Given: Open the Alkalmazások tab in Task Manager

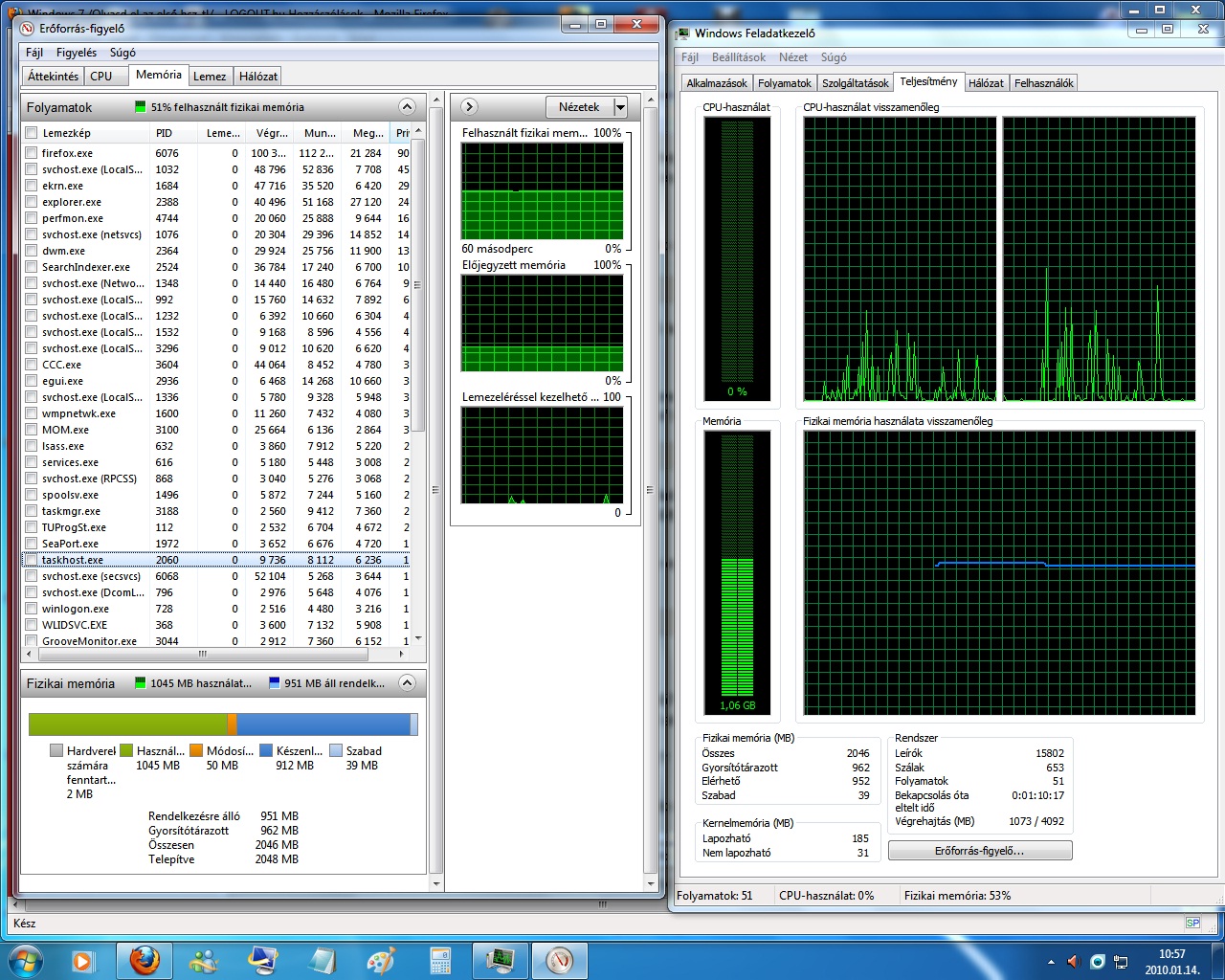Looking at the screenshot, I should (717, 83).
